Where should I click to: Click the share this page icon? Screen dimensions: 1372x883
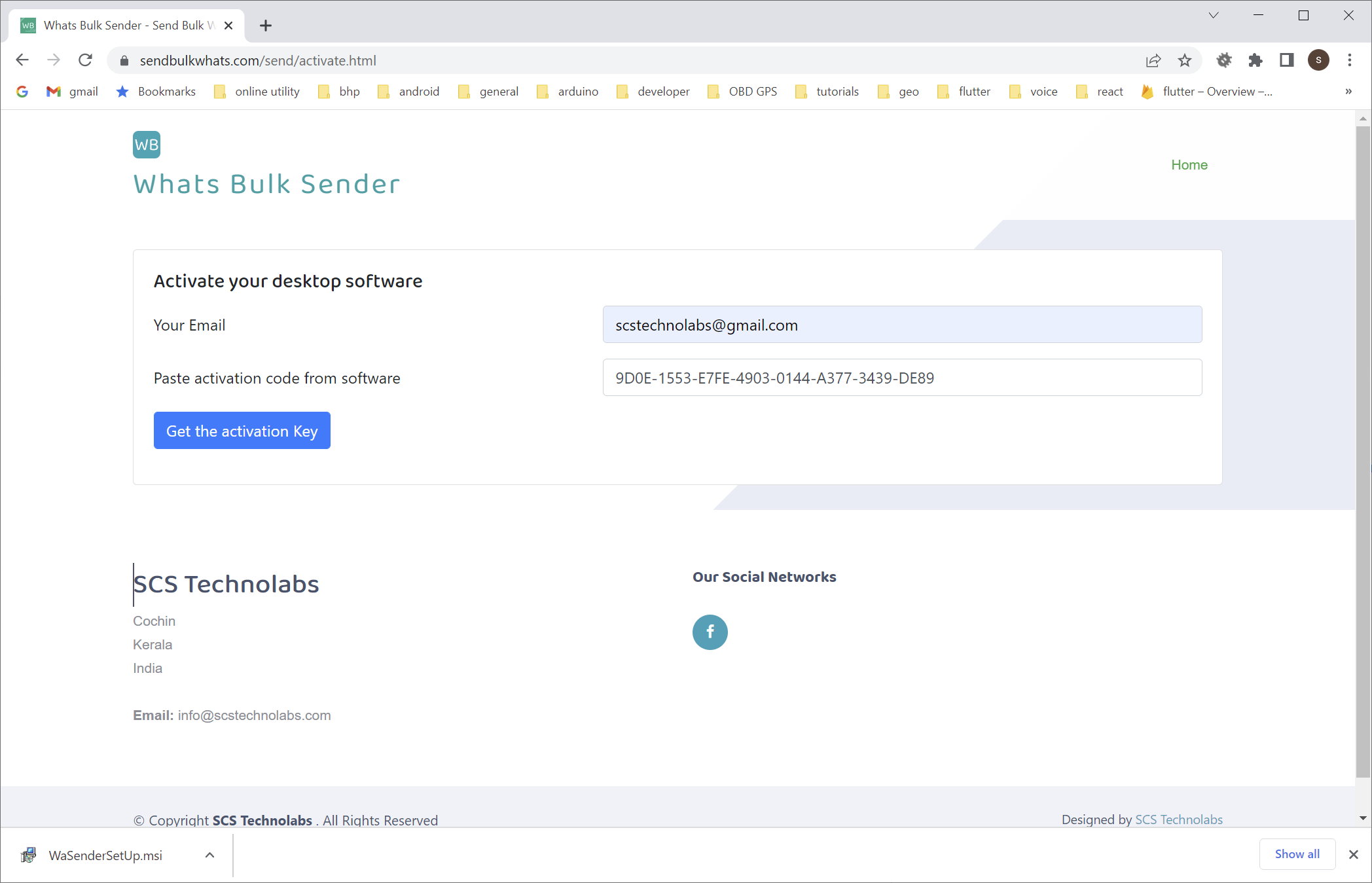(1153, 61)
